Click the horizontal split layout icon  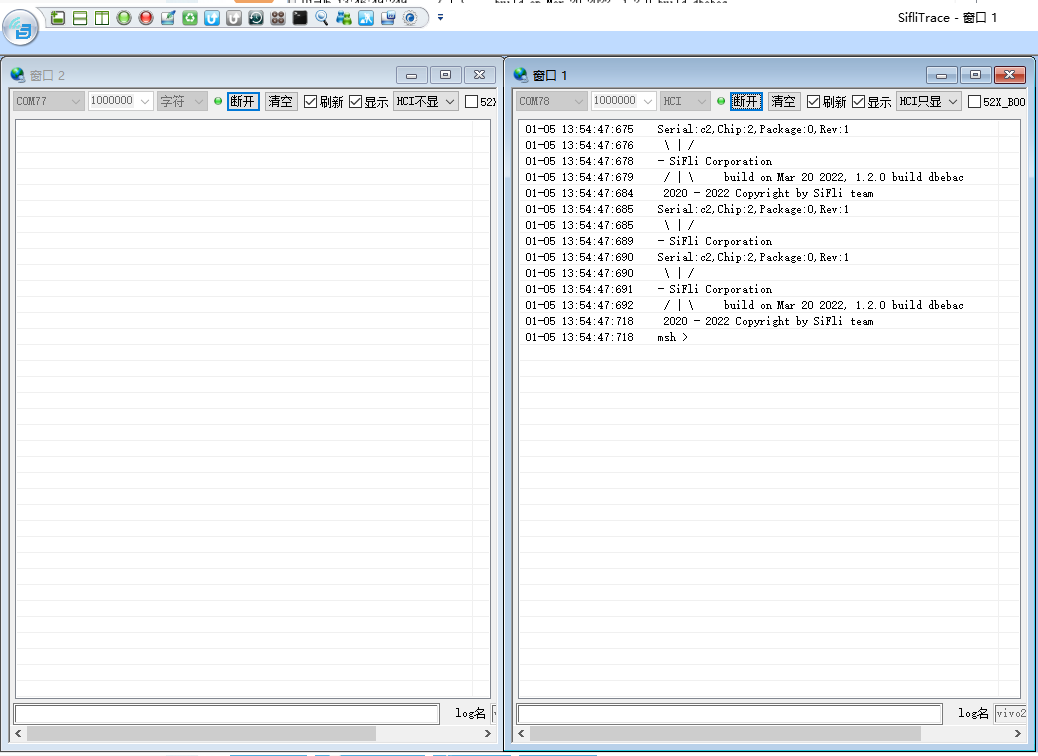coord(80,18)
